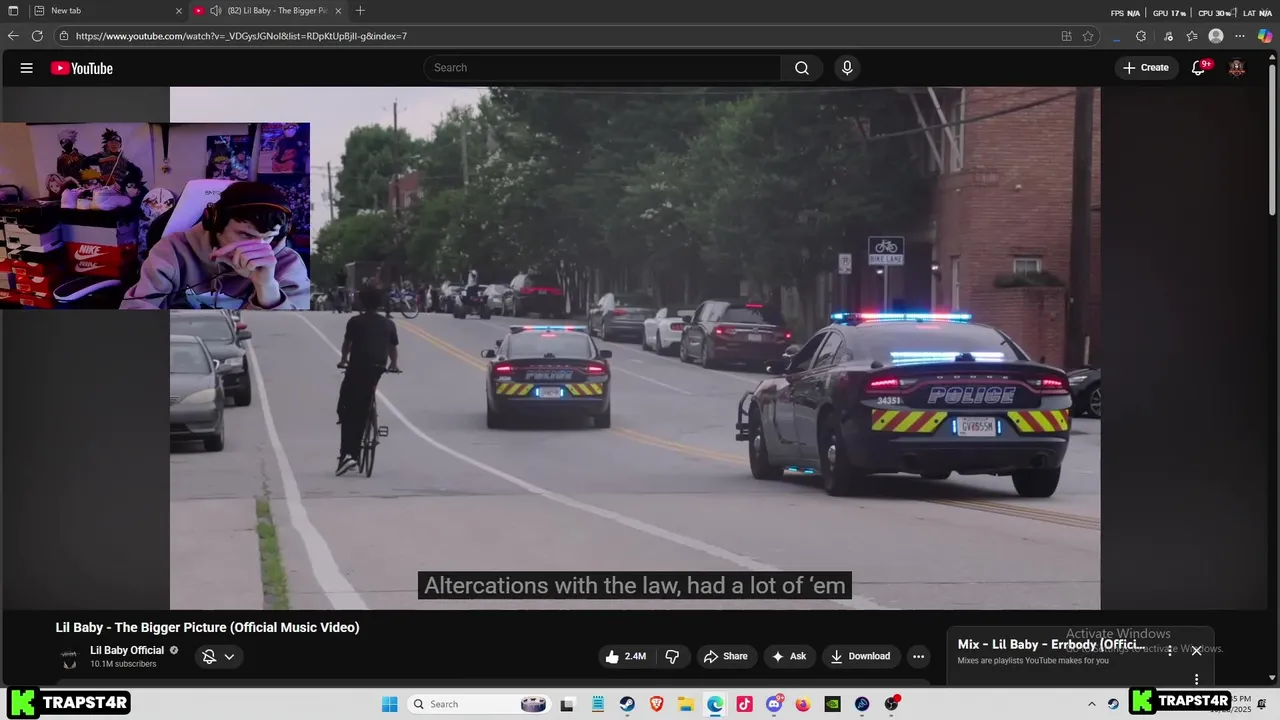Click the Create button
Image resolution: width=1280 pixels, height=720 pixels.
coord(1146,68)
